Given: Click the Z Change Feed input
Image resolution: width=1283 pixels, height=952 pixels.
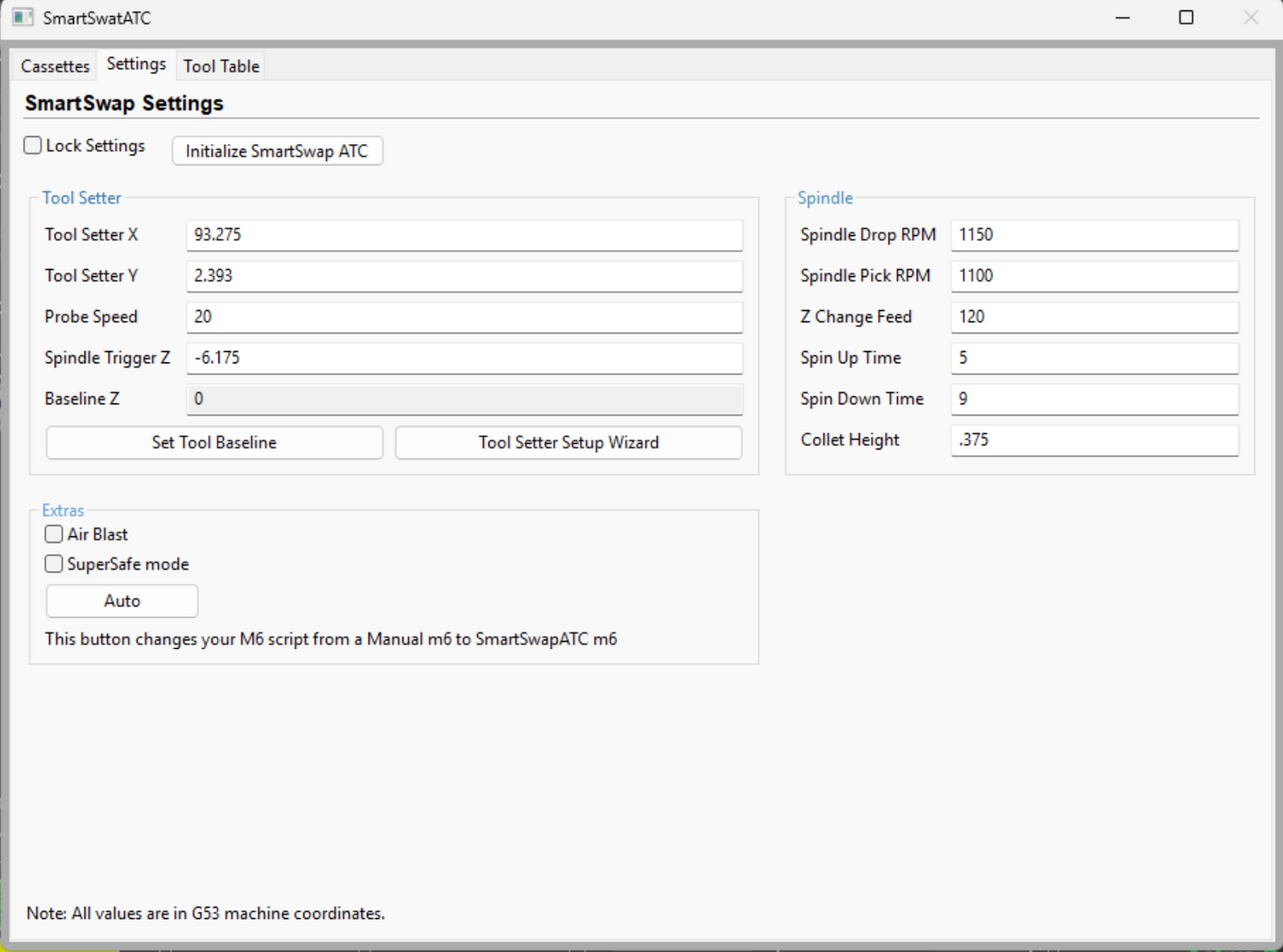Looking at the screenshot, I should [1094, 317].
